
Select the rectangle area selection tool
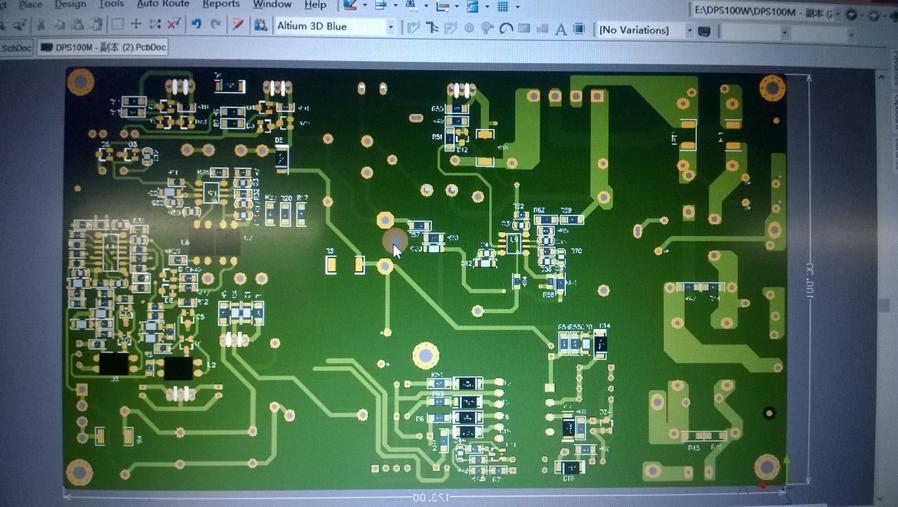pyautogui.click(x=118, y=24)
